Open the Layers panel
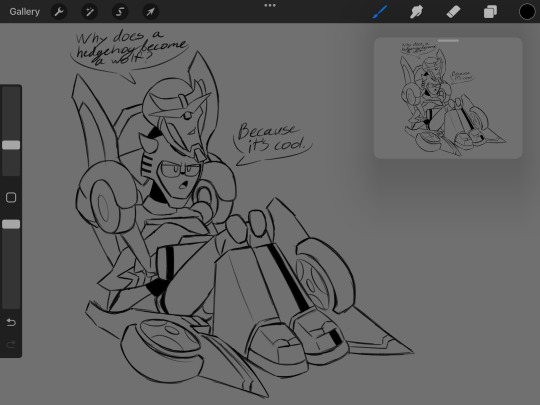Image resolution: width=540 pixels, height=405 pixels. pyautogui.click(x=490, y=12)
